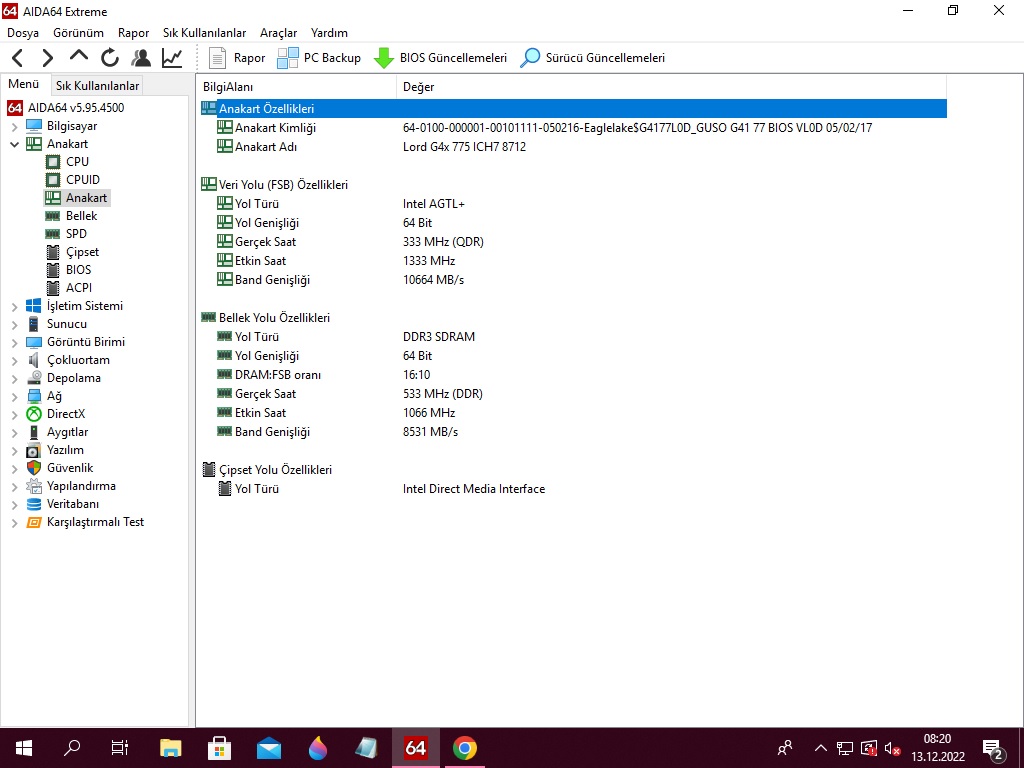Viewport: 1024px width, 768px height.
Task: Open the Windows Start menu
Action: (x=24, y=748)
